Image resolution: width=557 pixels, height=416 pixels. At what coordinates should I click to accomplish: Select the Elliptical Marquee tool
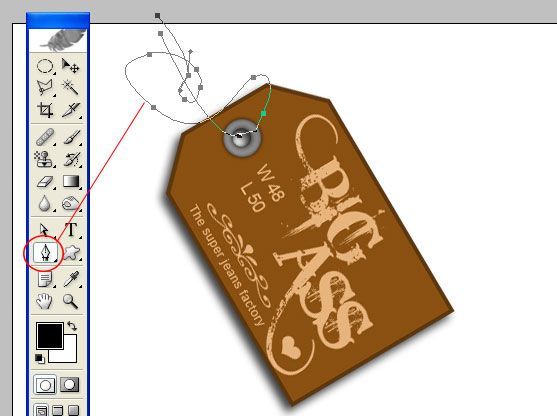pos(45,66)
